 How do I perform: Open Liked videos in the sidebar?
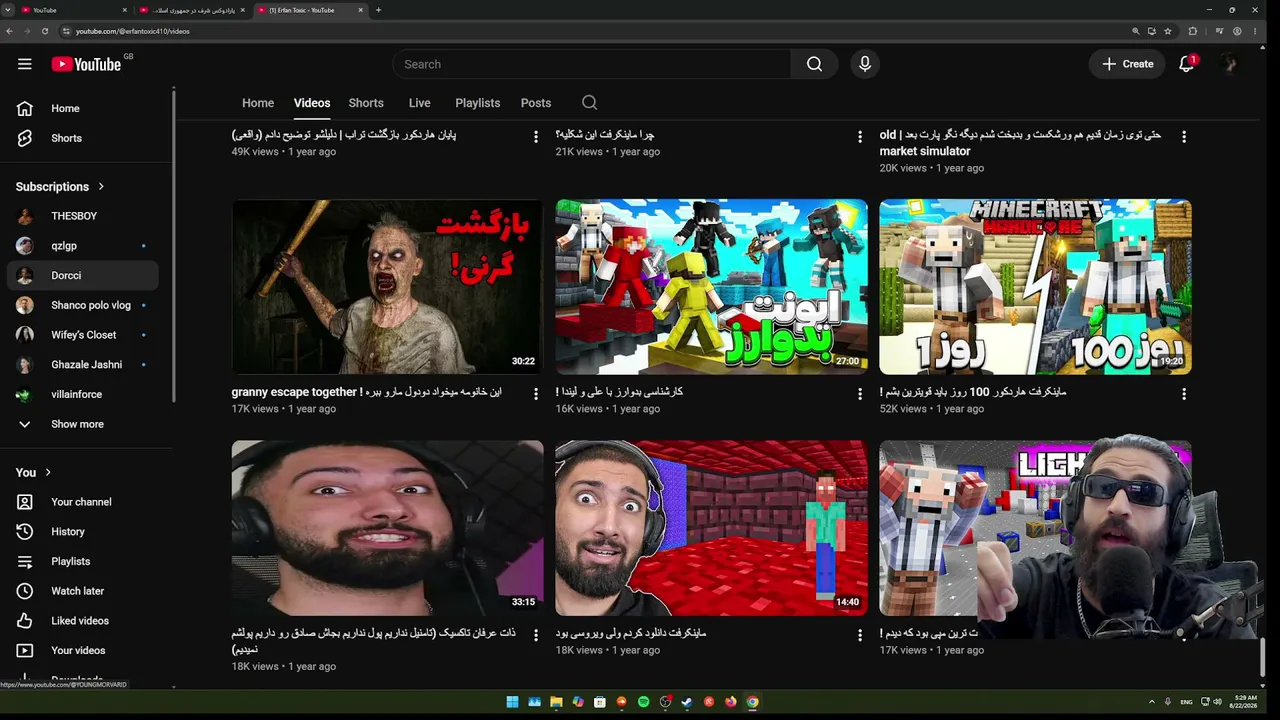82,621
